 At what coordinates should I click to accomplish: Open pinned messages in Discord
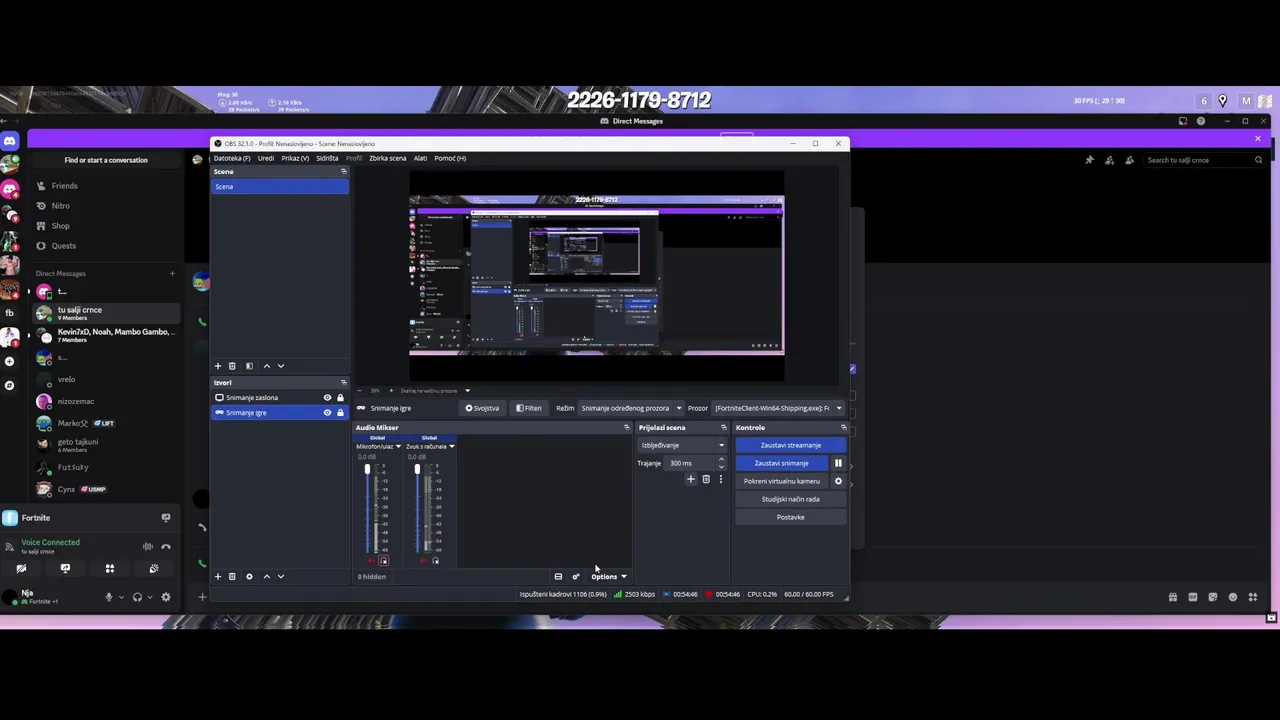tap(1089, 160)
